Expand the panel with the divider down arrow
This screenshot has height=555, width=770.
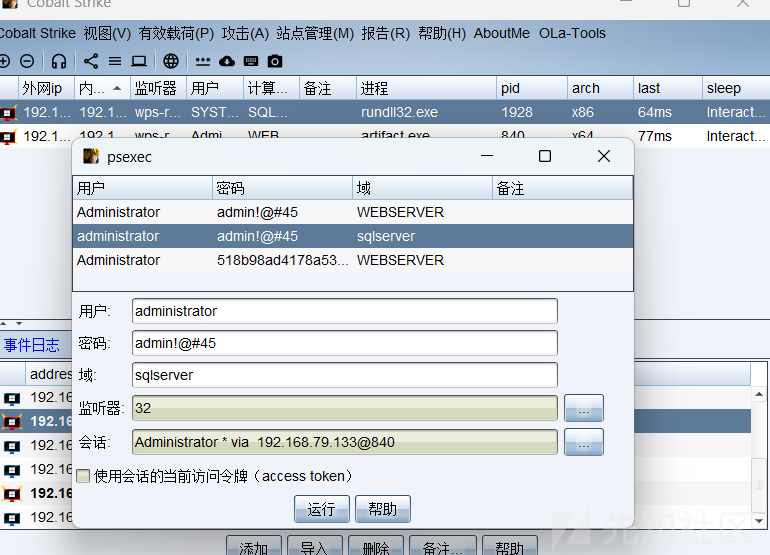tap(19, 324)
